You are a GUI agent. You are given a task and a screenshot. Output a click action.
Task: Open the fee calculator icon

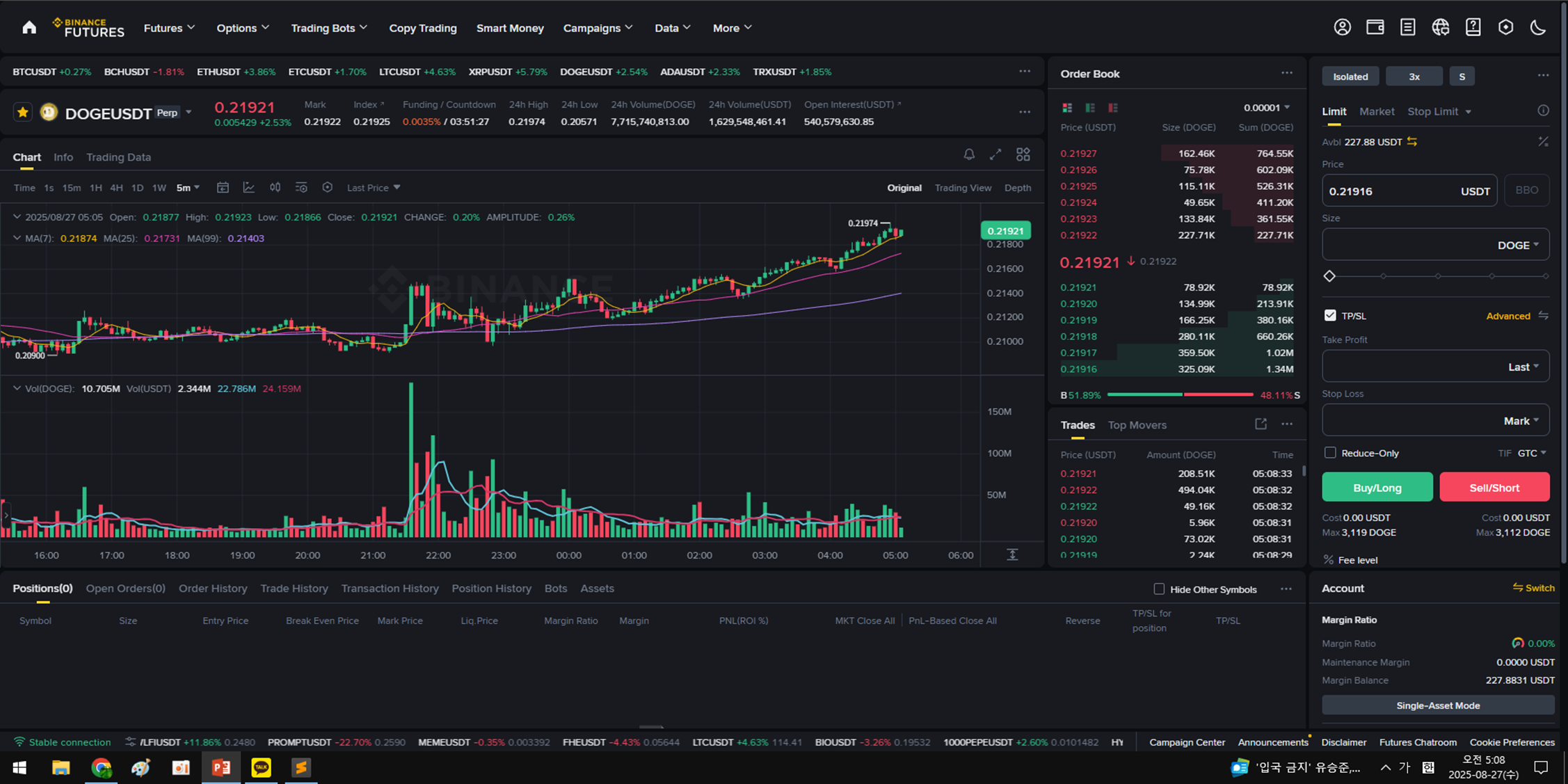[x=1543, y=142]
